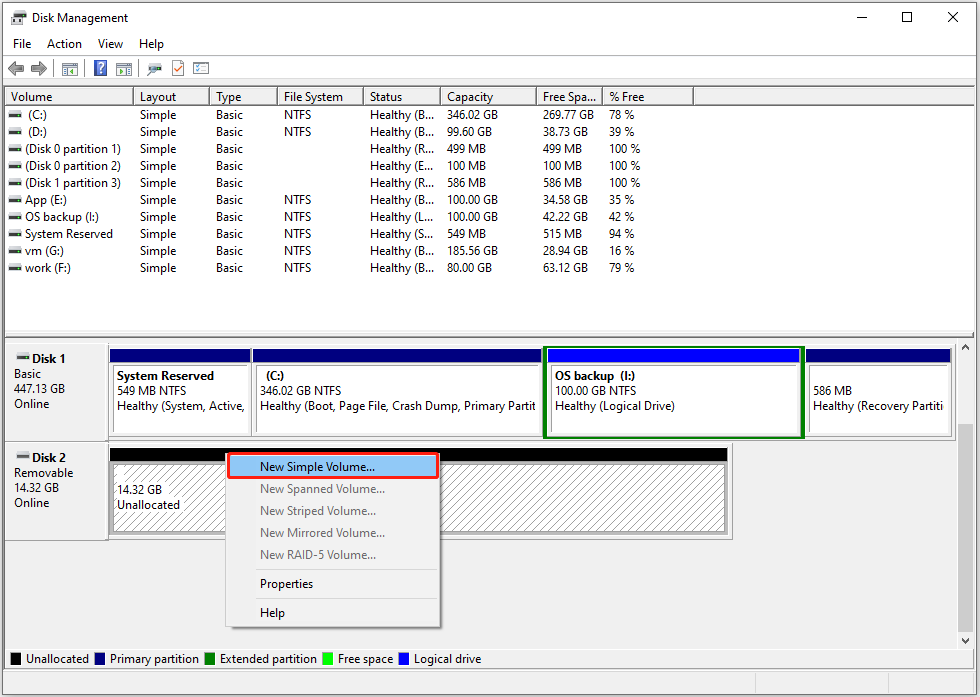The image size is (980, 697).
Task: Click the drive icon beside work (F:)
Action: 13,267
